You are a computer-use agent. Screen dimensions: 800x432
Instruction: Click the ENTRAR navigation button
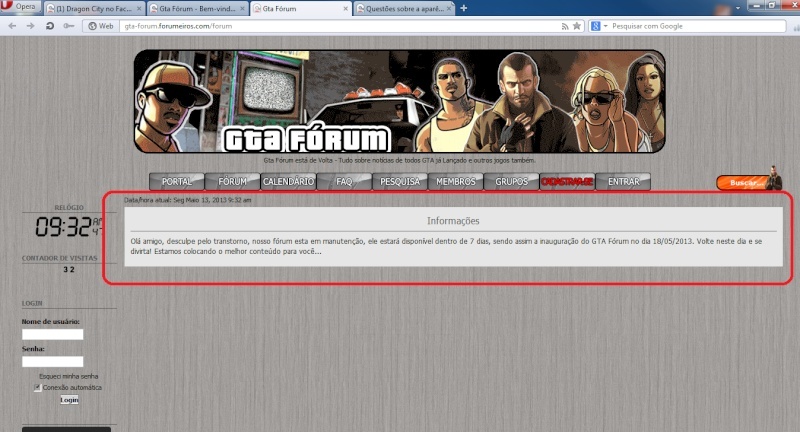tap(623, 182)
